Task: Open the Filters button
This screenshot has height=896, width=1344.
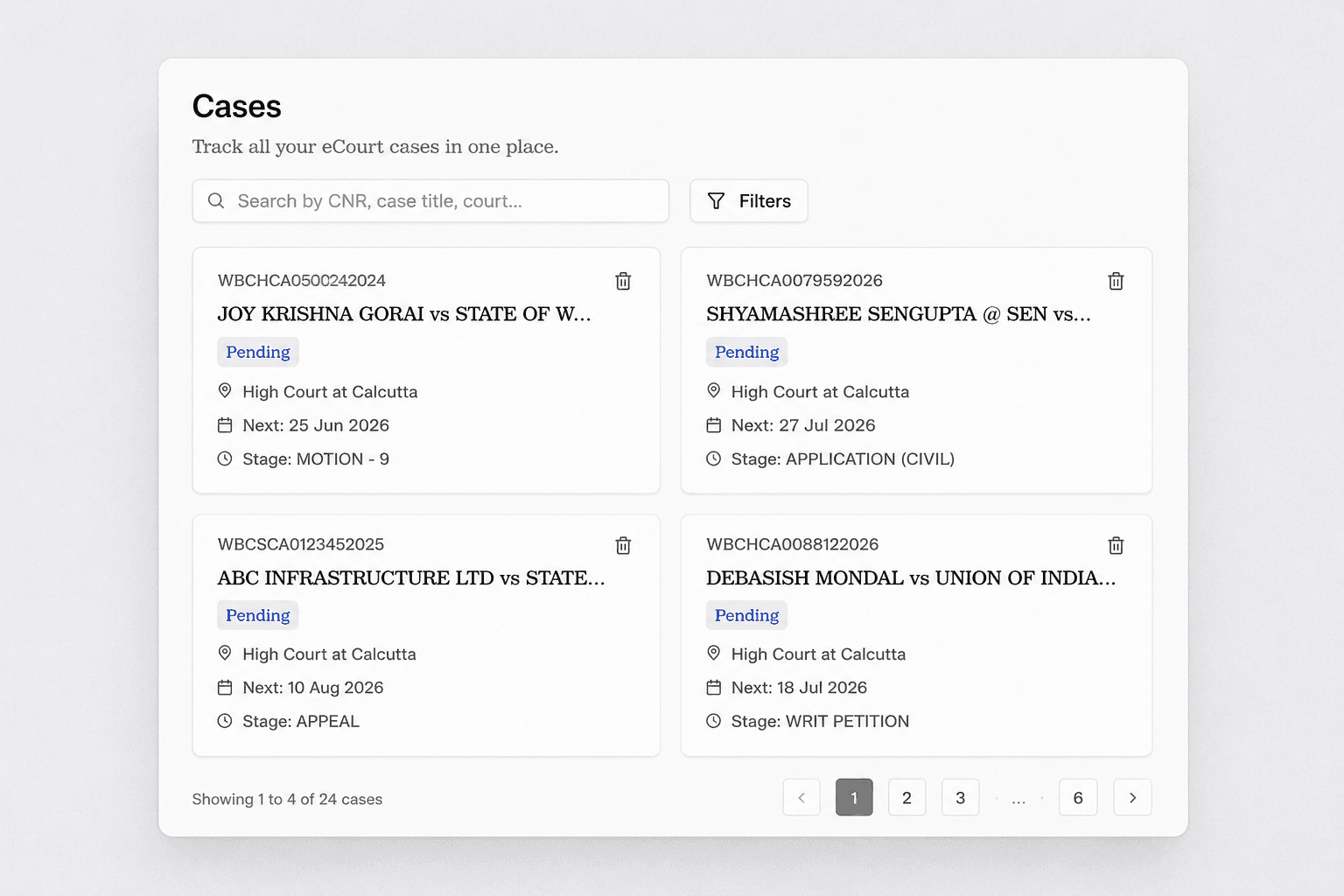Action: (x=748, y=201)
